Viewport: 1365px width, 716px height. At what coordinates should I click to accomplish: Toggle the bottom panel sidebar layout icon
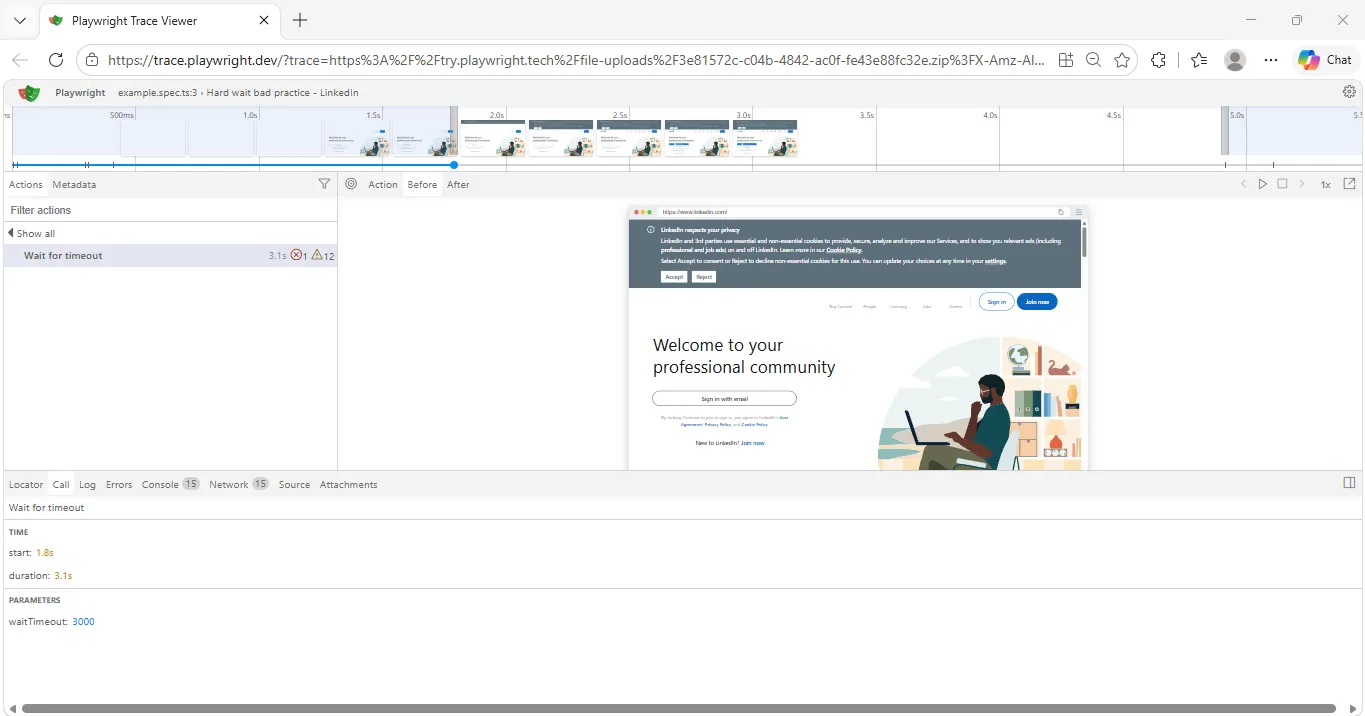[x=1349, y=483]
